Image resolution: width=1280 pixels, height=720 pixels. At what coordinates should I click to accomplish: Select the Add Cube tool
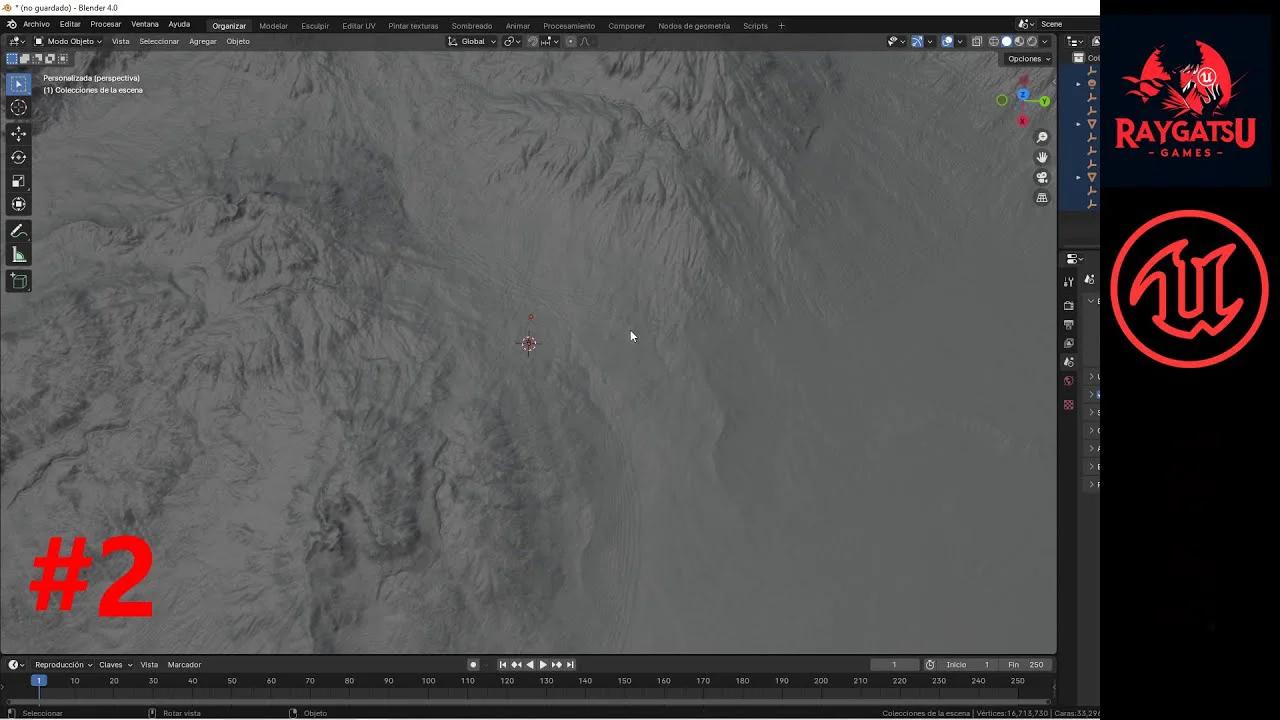coord(18,281)
